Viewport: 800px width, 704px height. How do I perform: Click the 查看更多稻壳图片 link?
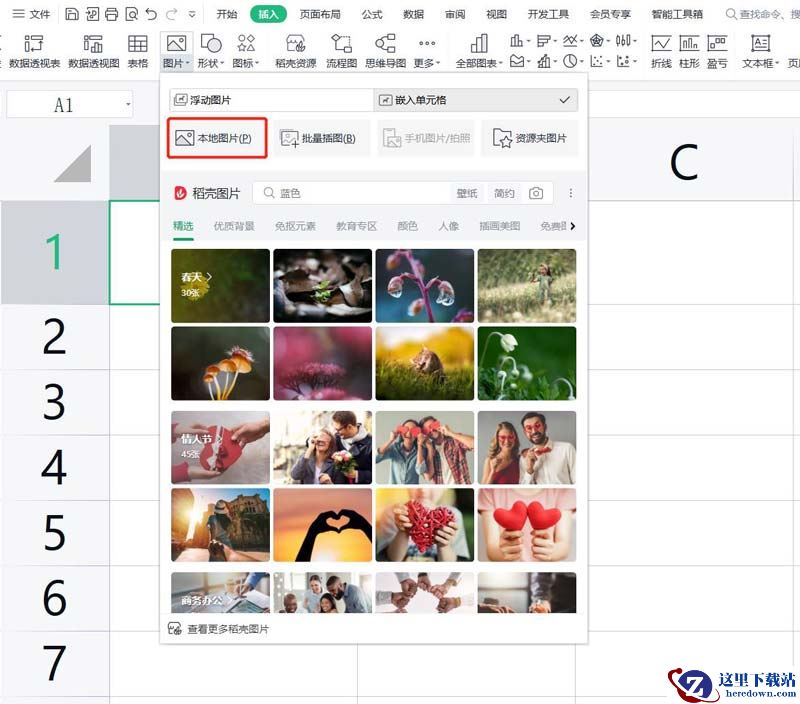click(218, 629)
